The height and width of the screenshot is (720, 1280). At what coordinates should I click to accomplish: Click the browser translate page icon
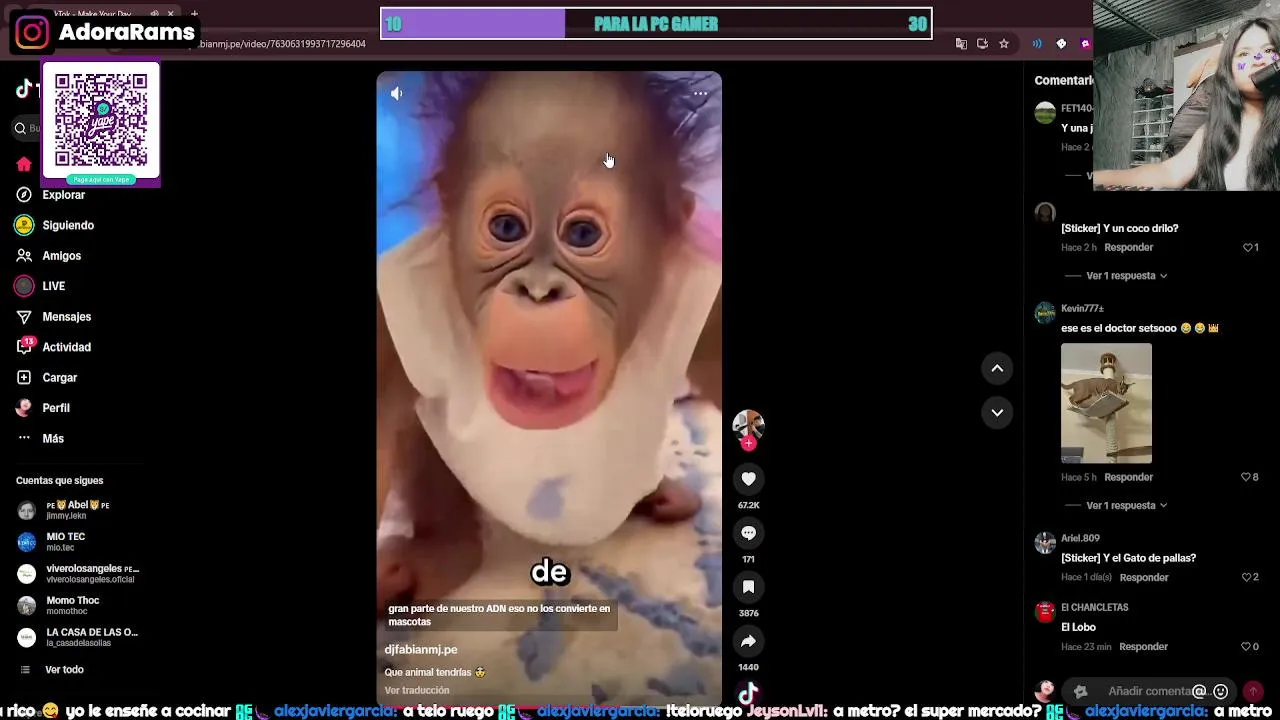pyautogui.click(x=961, y=44)
